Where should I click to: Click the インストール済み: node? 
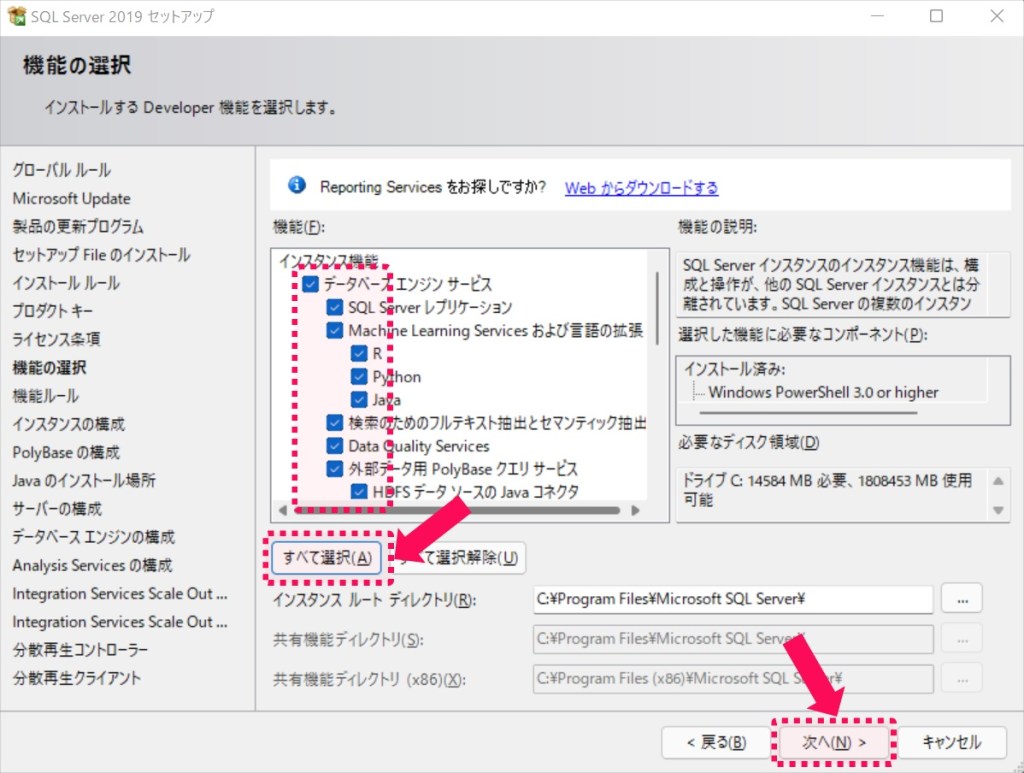[735, 370]
